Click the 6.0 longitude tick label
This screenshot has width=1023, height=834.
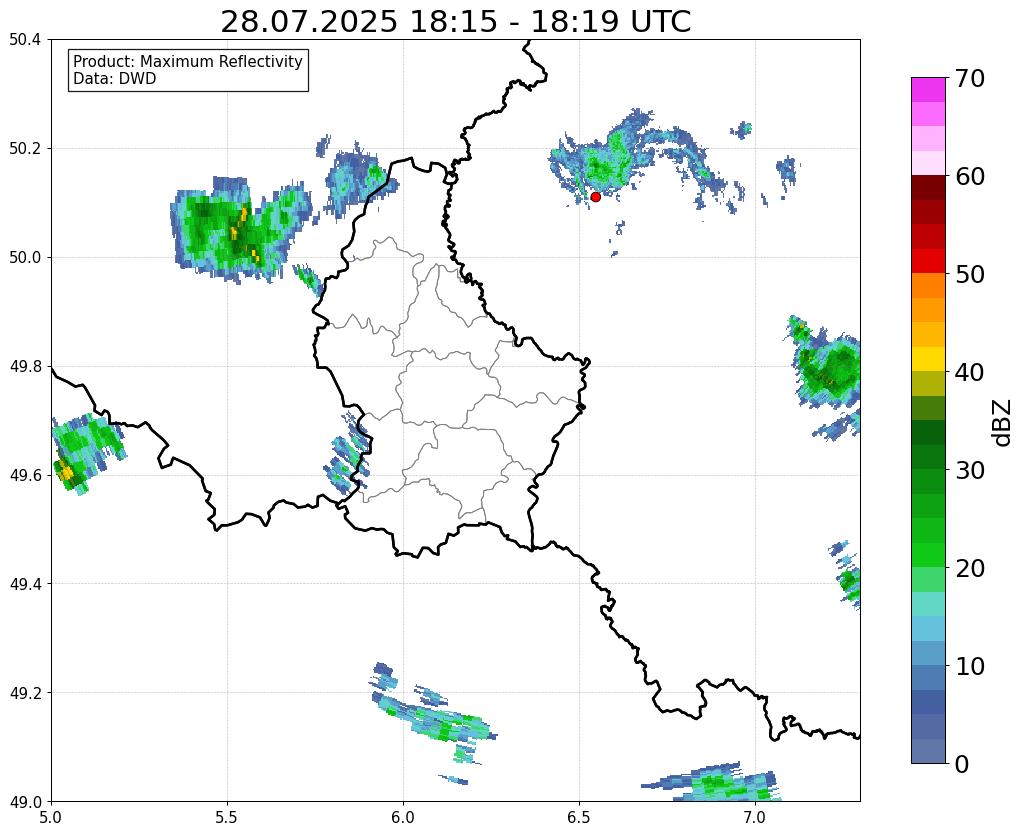403,817
